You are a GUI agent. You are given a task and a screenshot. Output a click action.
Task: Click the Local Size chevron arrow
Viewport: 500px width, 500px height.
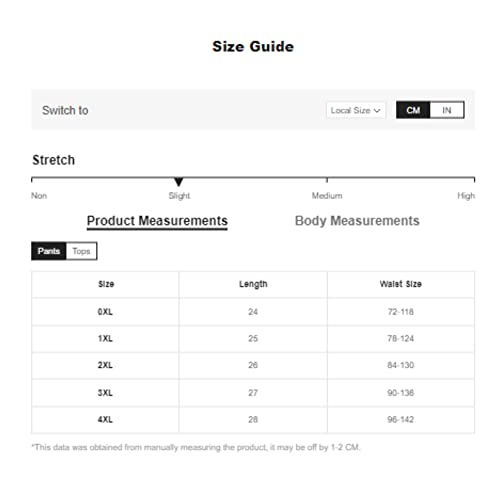click(377, 111)
